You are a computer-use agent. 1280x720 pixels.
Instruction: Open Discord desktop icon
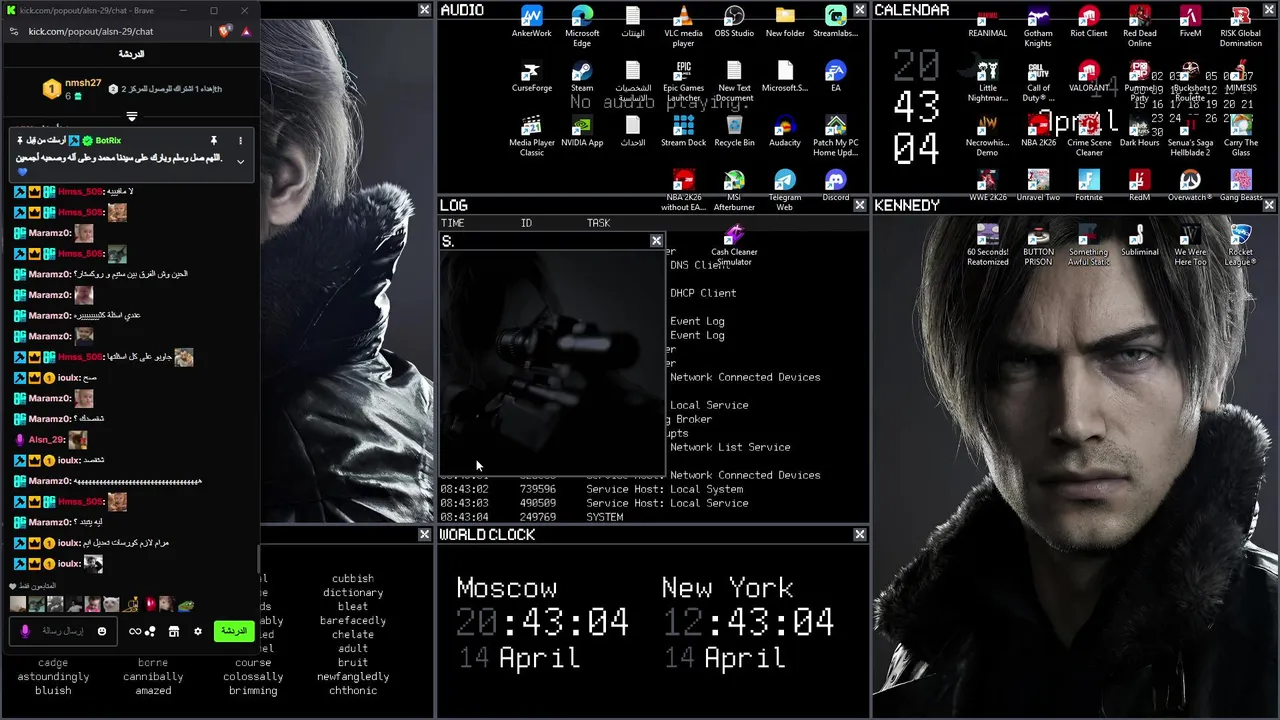click(x=836, y=185)
